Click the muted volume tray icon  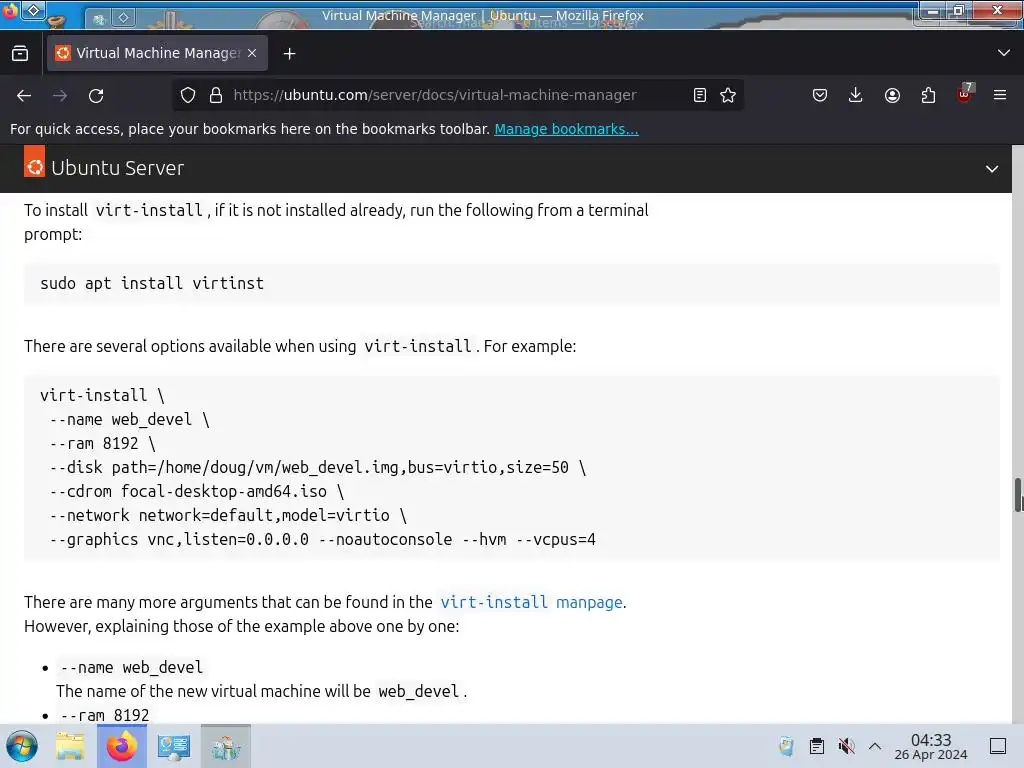[x=846, y=746]
